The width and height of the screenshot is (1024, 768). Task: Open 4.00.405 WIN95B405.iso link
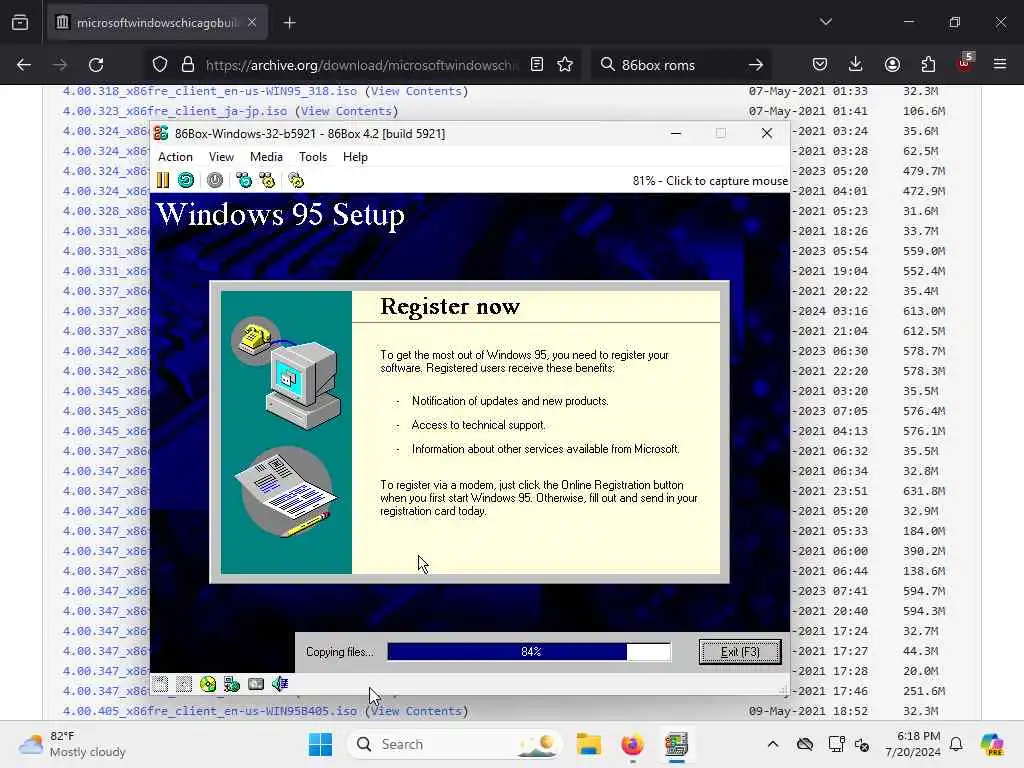tap(210, 711)
